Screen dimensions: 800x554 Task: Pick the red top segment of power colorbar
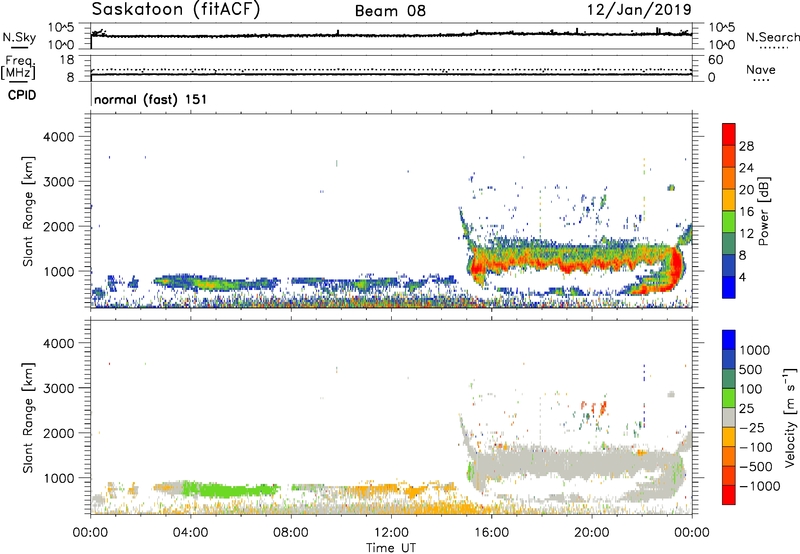click(729, 134)
